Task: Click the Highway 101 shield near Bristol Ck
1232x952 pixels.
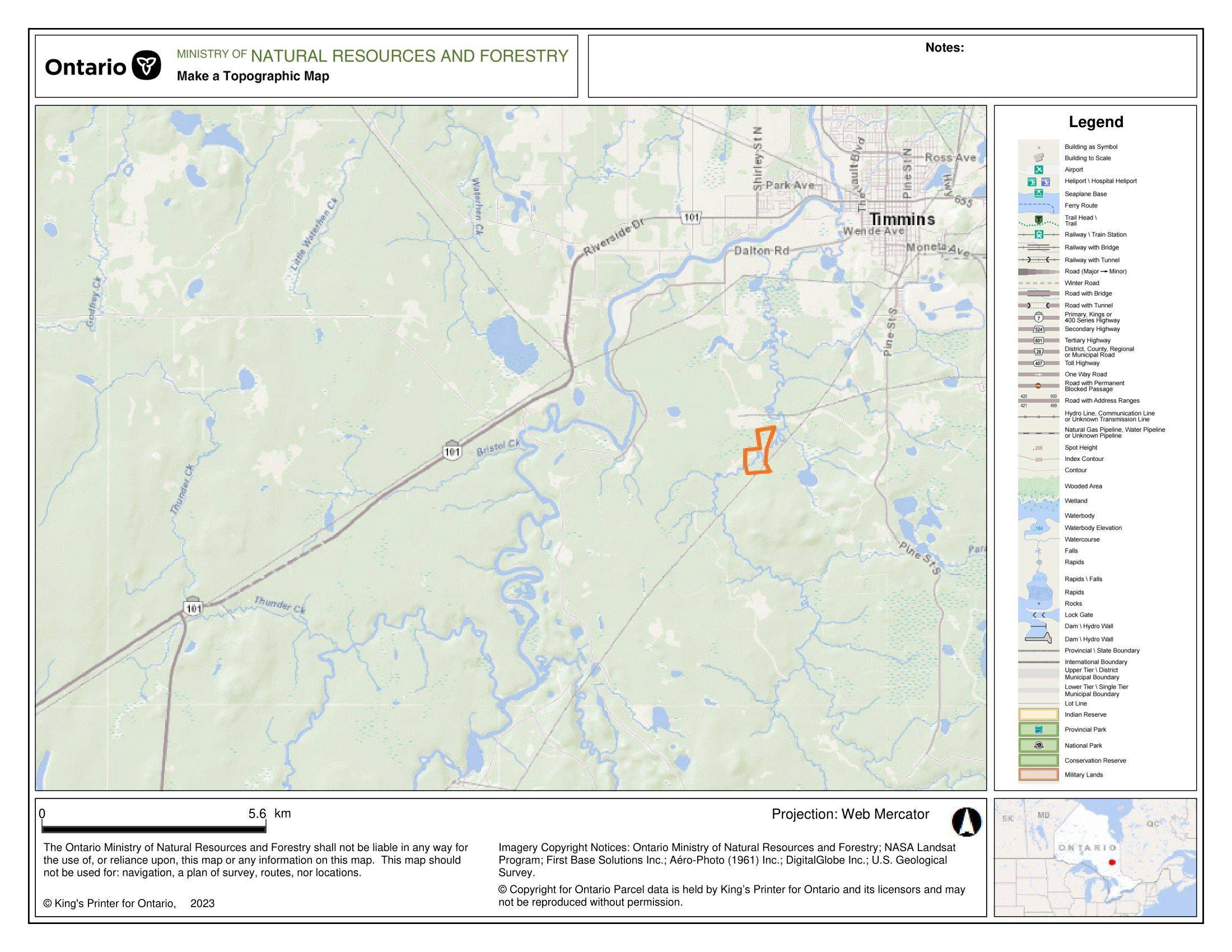Action: point(453,451)
